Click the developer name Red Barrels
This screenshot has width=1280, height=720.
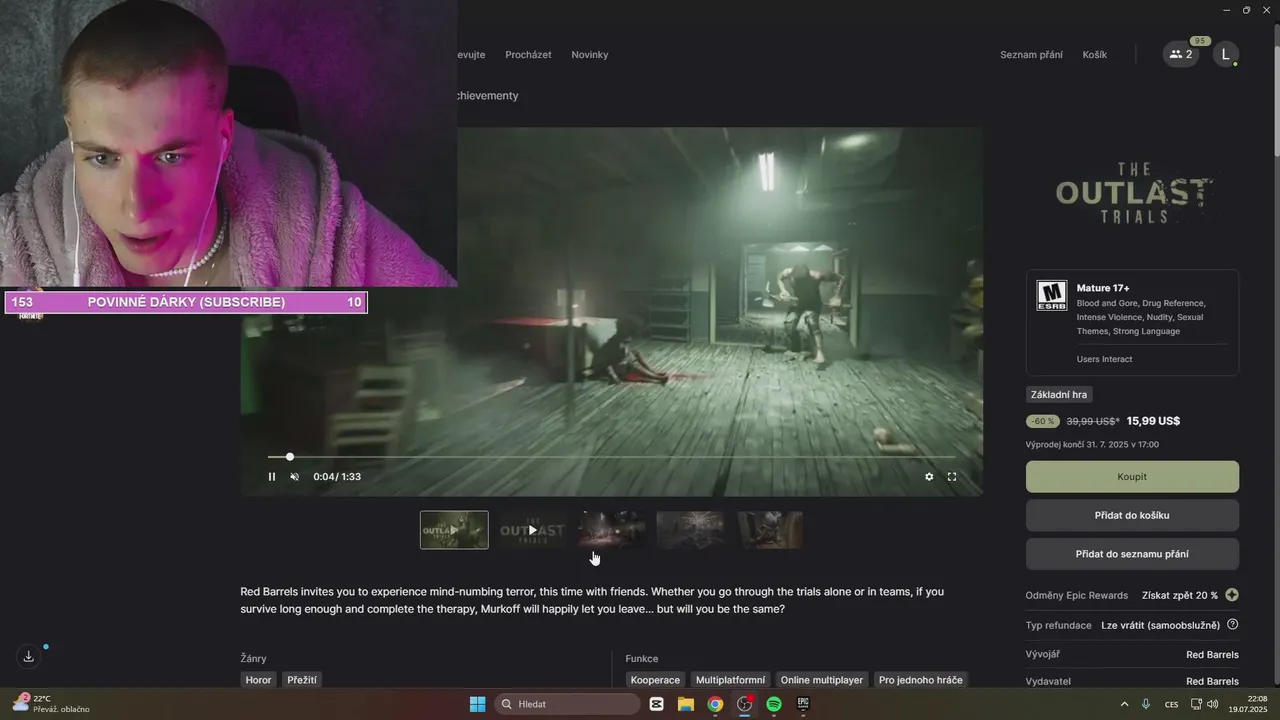pos(1212,655)
